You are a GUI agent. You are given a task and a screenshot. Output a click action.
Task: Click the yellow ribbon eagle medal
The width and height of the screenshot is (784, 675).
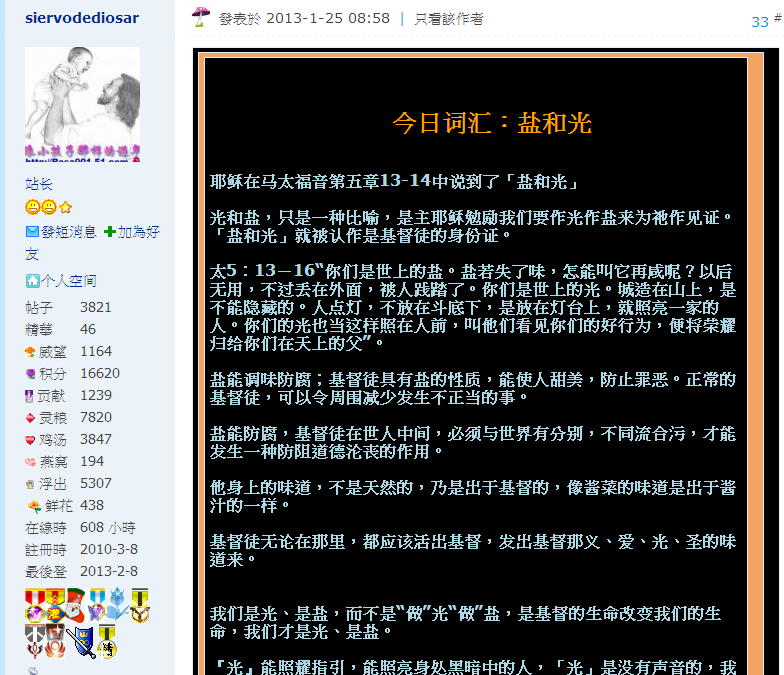[x=140, y=606]
